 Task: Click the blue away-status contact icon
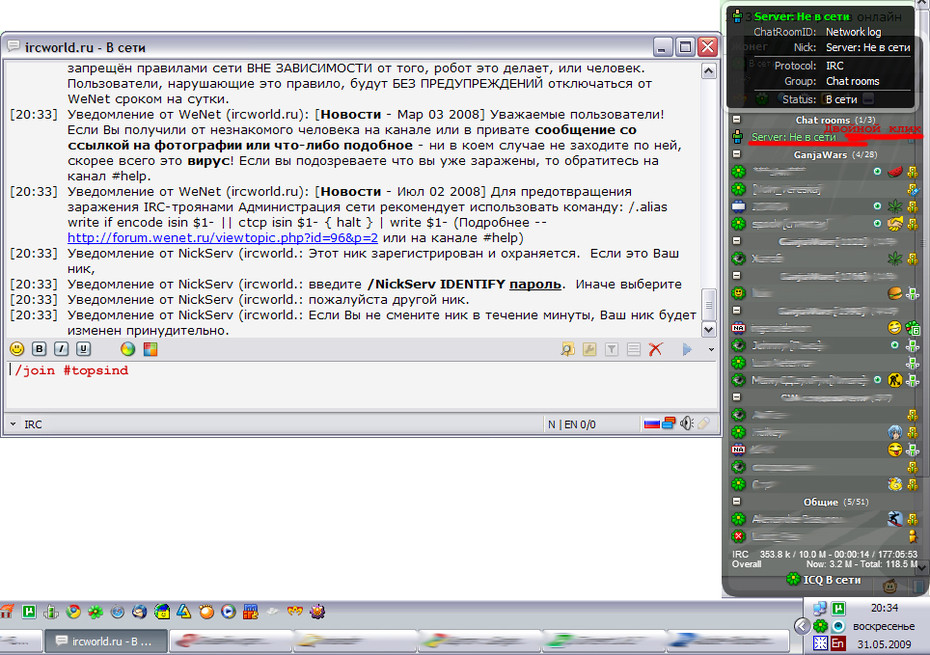738,206
